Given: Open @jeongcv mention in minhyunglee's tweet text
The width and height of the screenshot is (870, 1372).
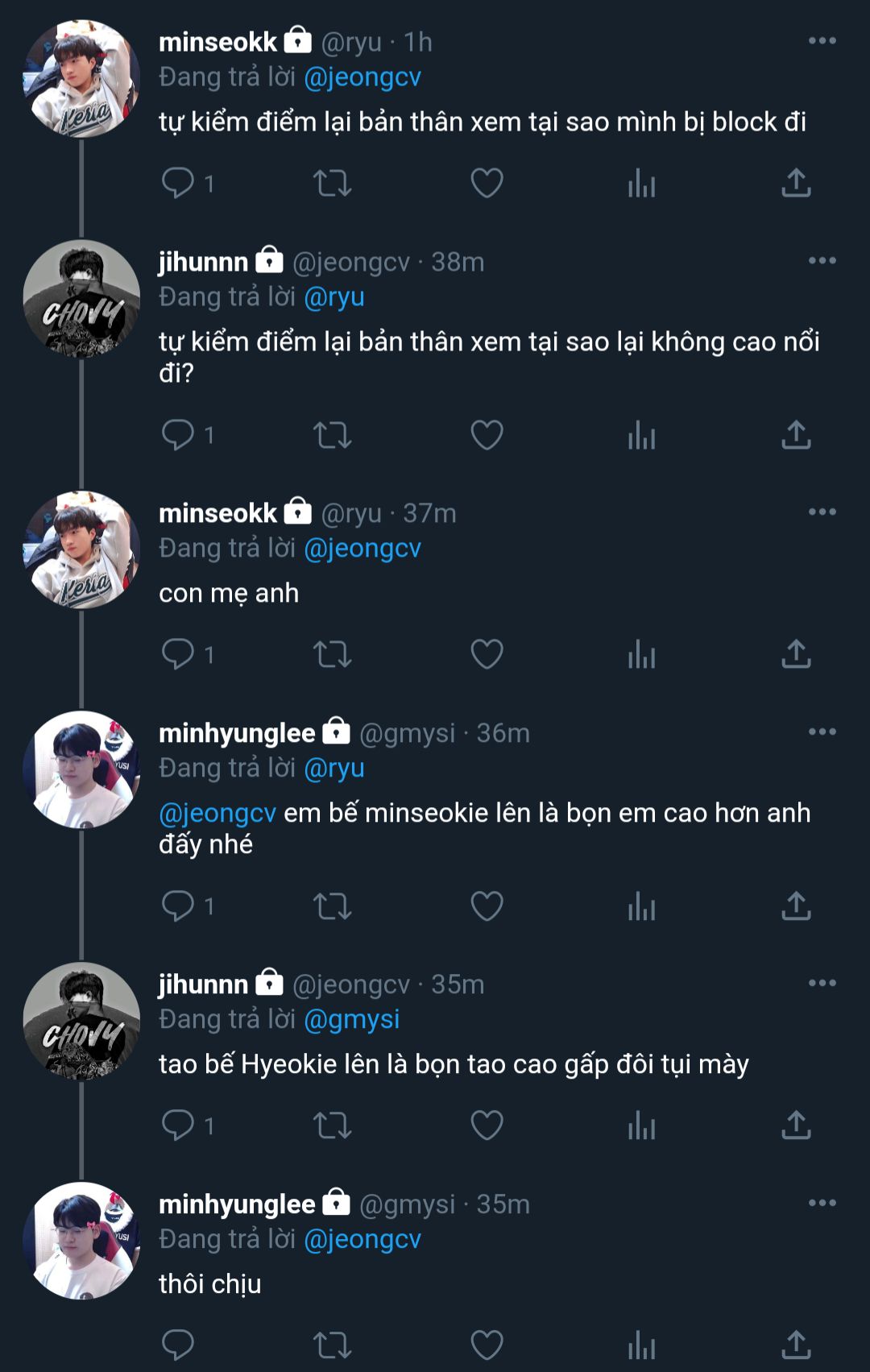Looking at the screenshot, I should [x=217, y=813].
